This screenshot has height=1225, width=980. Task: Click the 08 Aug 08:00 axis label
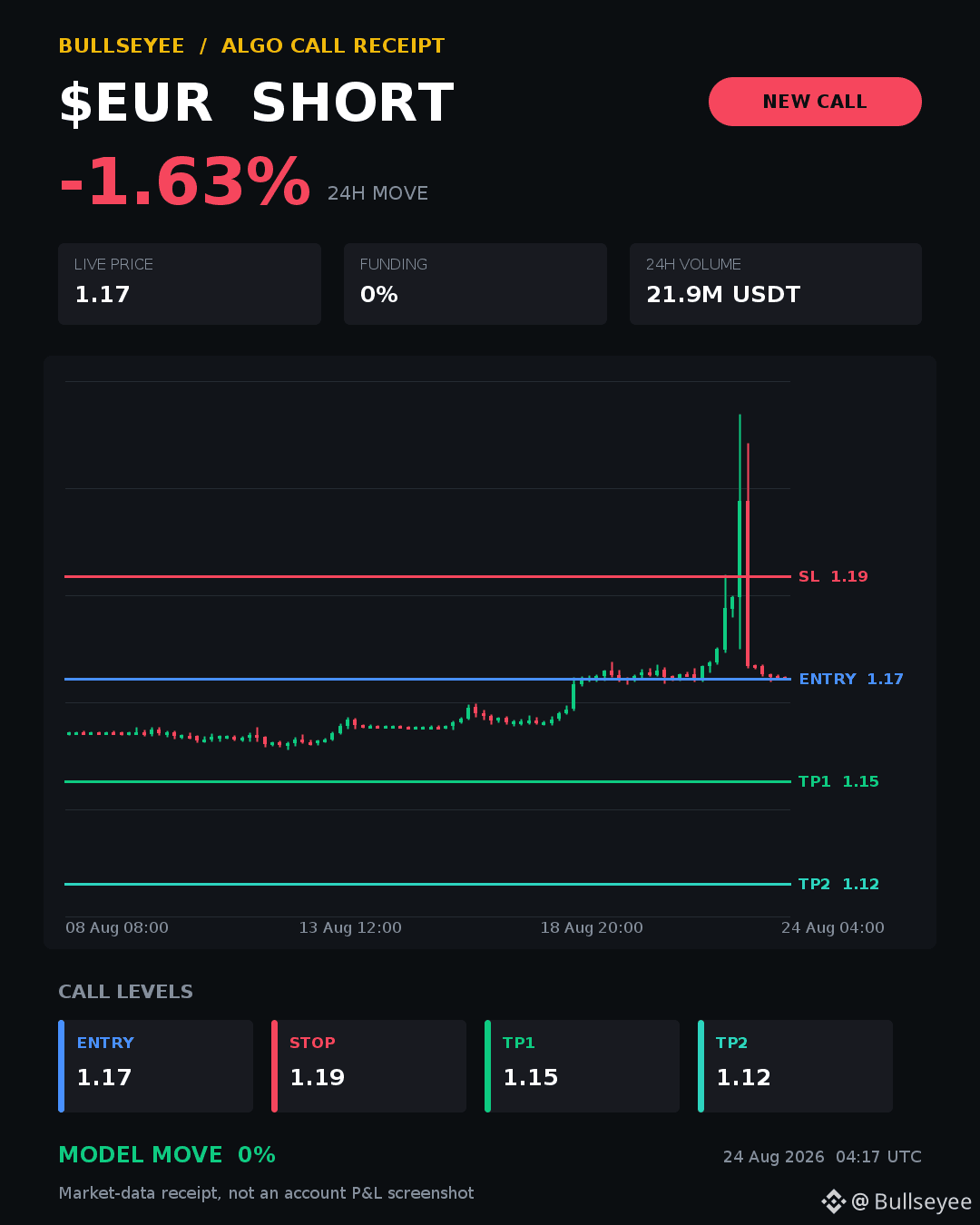[x=117, y=927]
